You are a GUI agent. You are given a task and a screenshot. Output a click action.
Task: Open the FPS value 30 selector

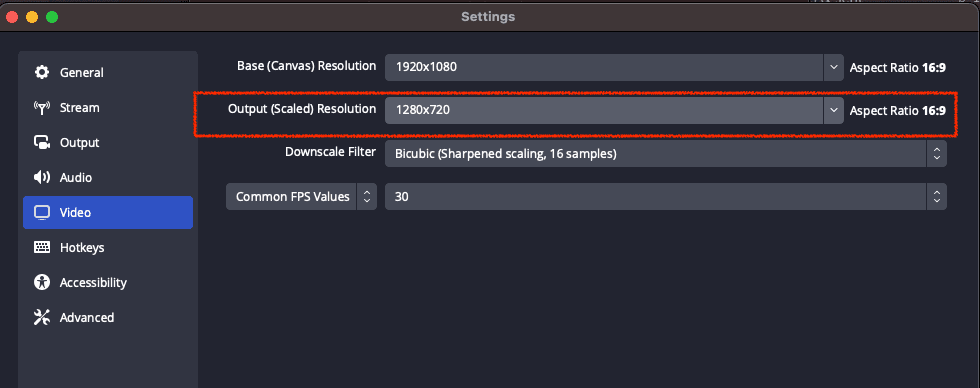(666, 197)
